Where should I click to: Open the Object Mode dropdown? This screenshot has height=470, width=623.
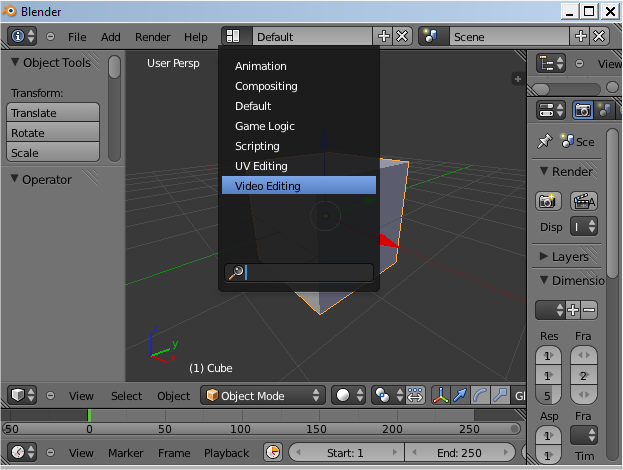pyautogui.click(x=263, y=395)
